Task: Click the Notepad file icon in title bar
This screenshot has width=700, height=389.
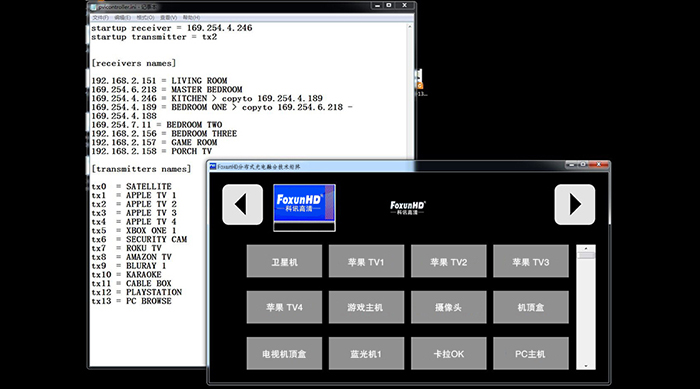Action: coord(93,7)
